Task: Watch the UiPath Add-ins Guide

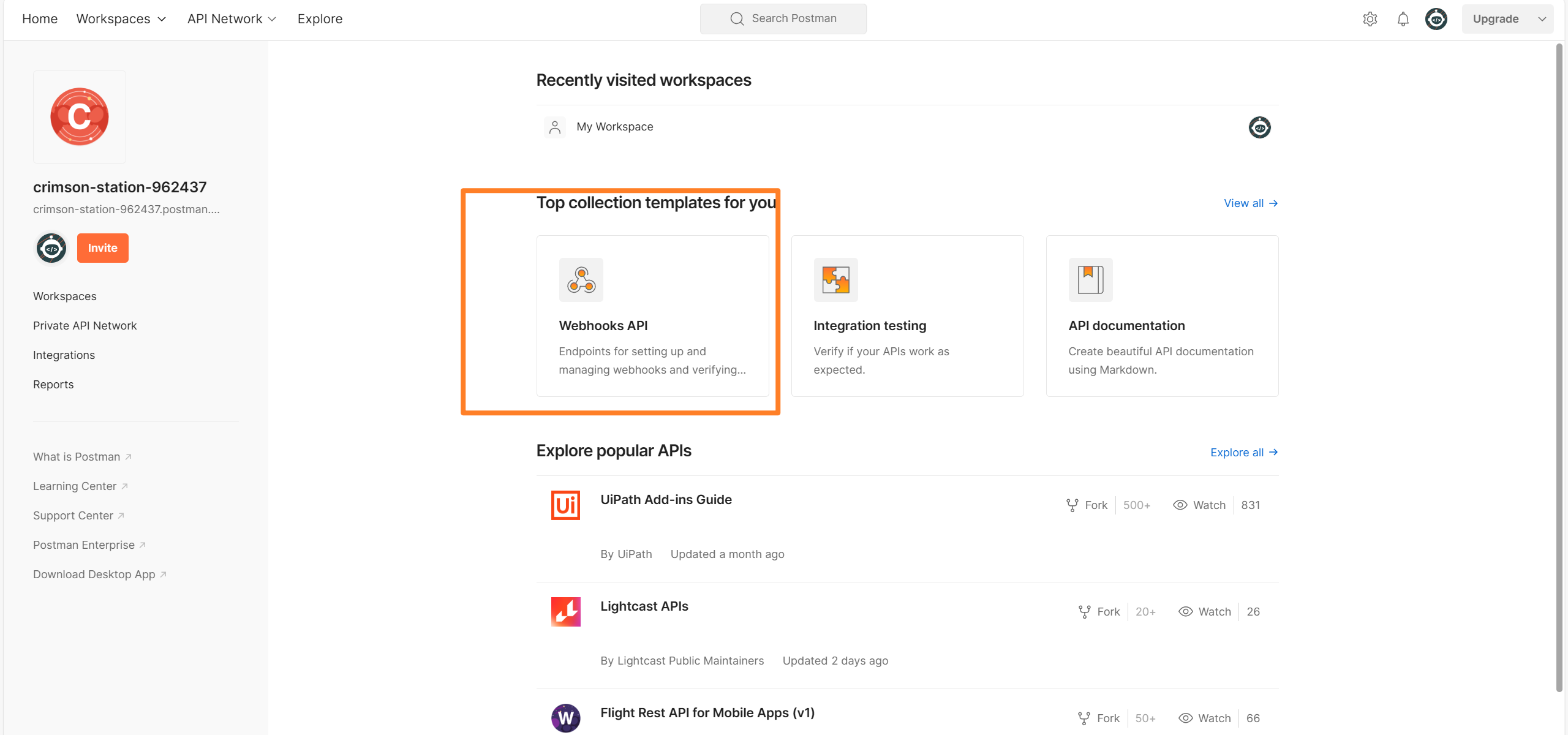Action: click(1199, 505)
